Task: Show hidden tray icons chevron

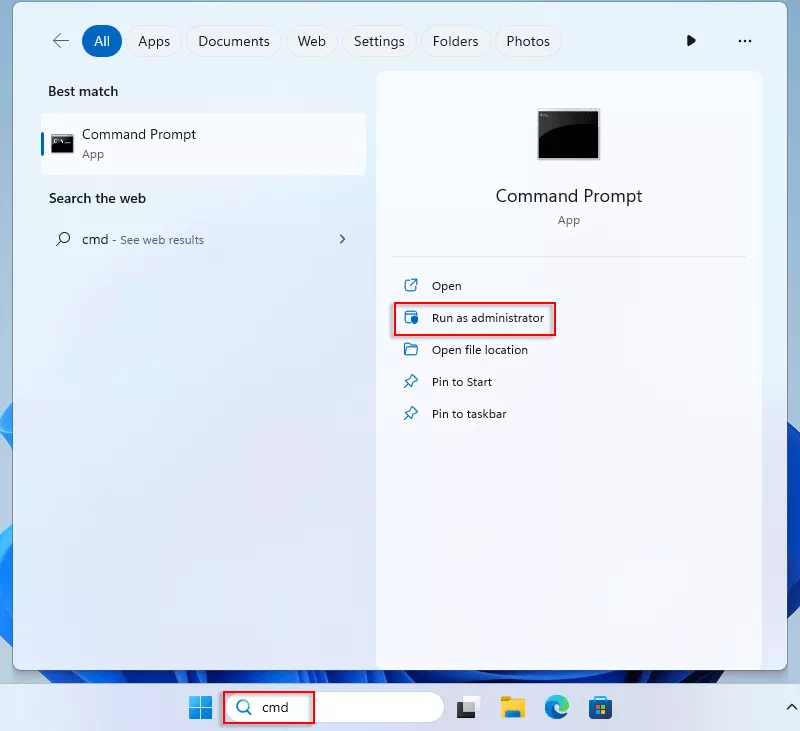Action: click(x=791, y=707)
